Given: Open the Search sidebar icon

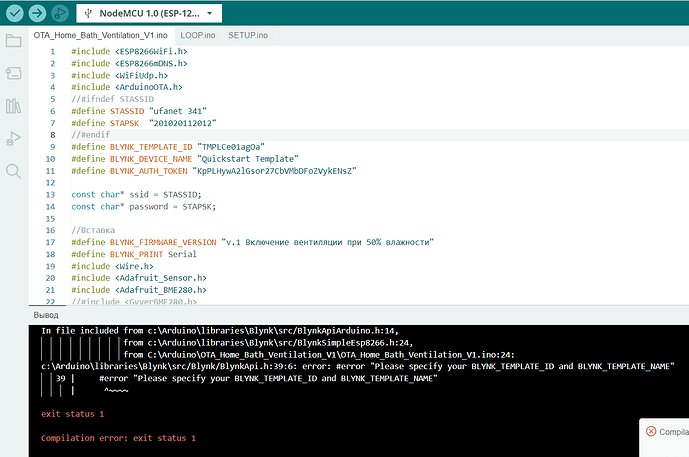Looking at the screenshot, I should (14, 171).
